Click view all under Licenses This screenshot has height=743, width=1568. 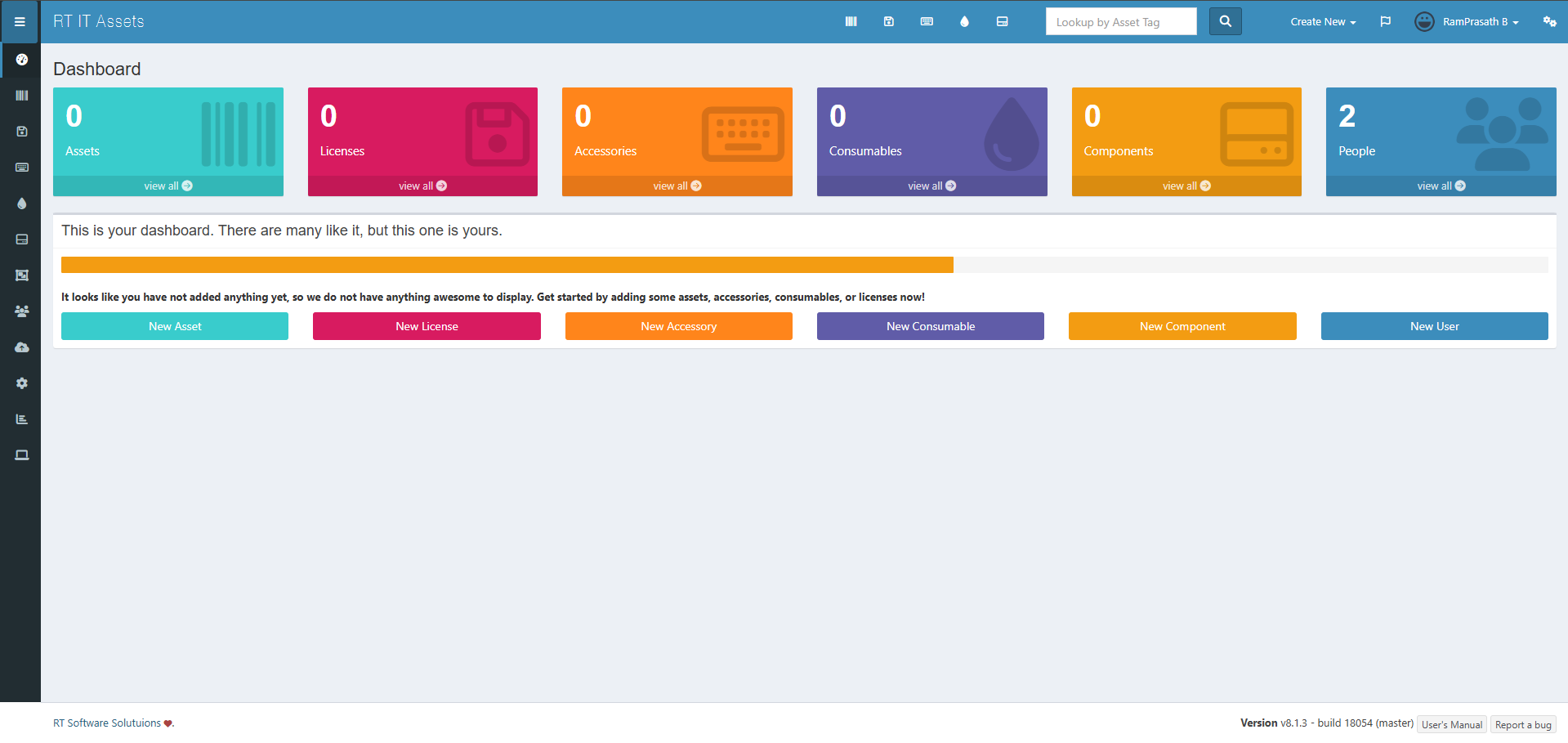pyautogui.click(x=422, y=186)
